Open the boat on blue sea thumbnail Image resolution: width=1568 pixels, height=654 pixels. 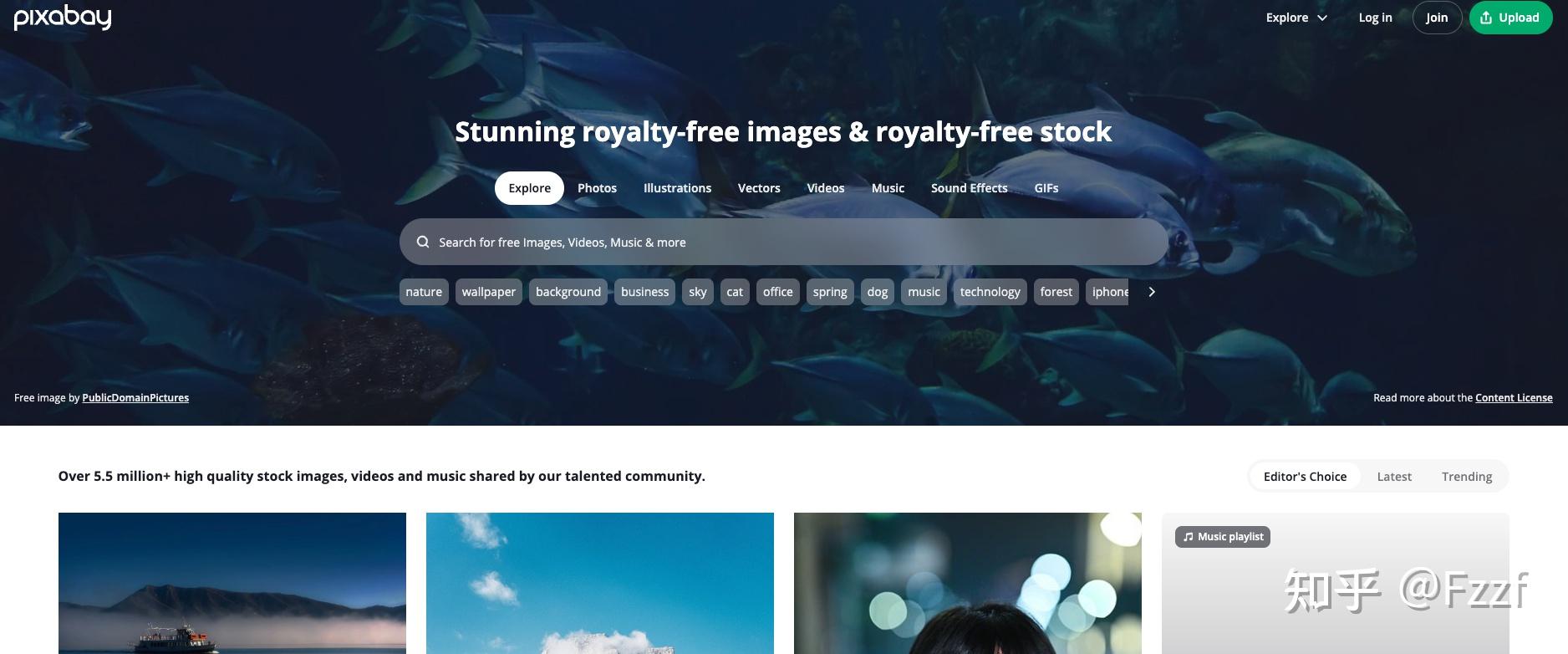point(232,583)
